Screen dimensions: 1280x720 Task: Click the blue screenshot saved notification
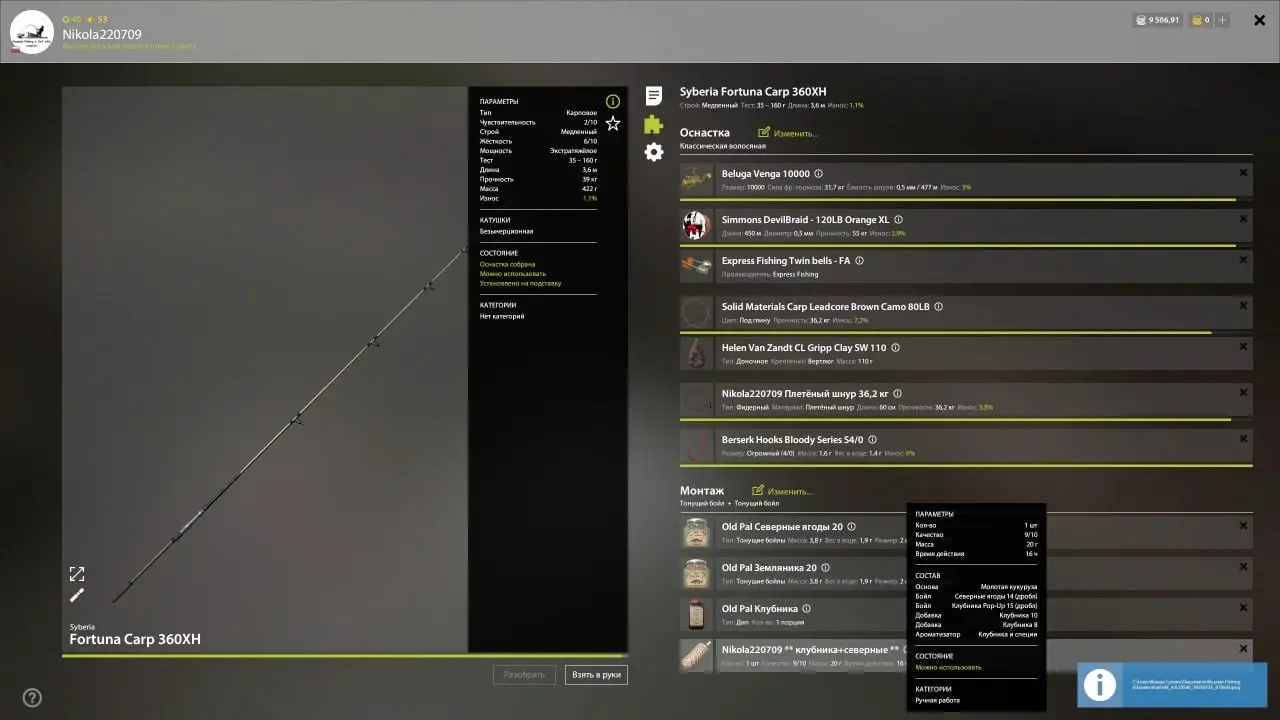(x=1172, y=685)
